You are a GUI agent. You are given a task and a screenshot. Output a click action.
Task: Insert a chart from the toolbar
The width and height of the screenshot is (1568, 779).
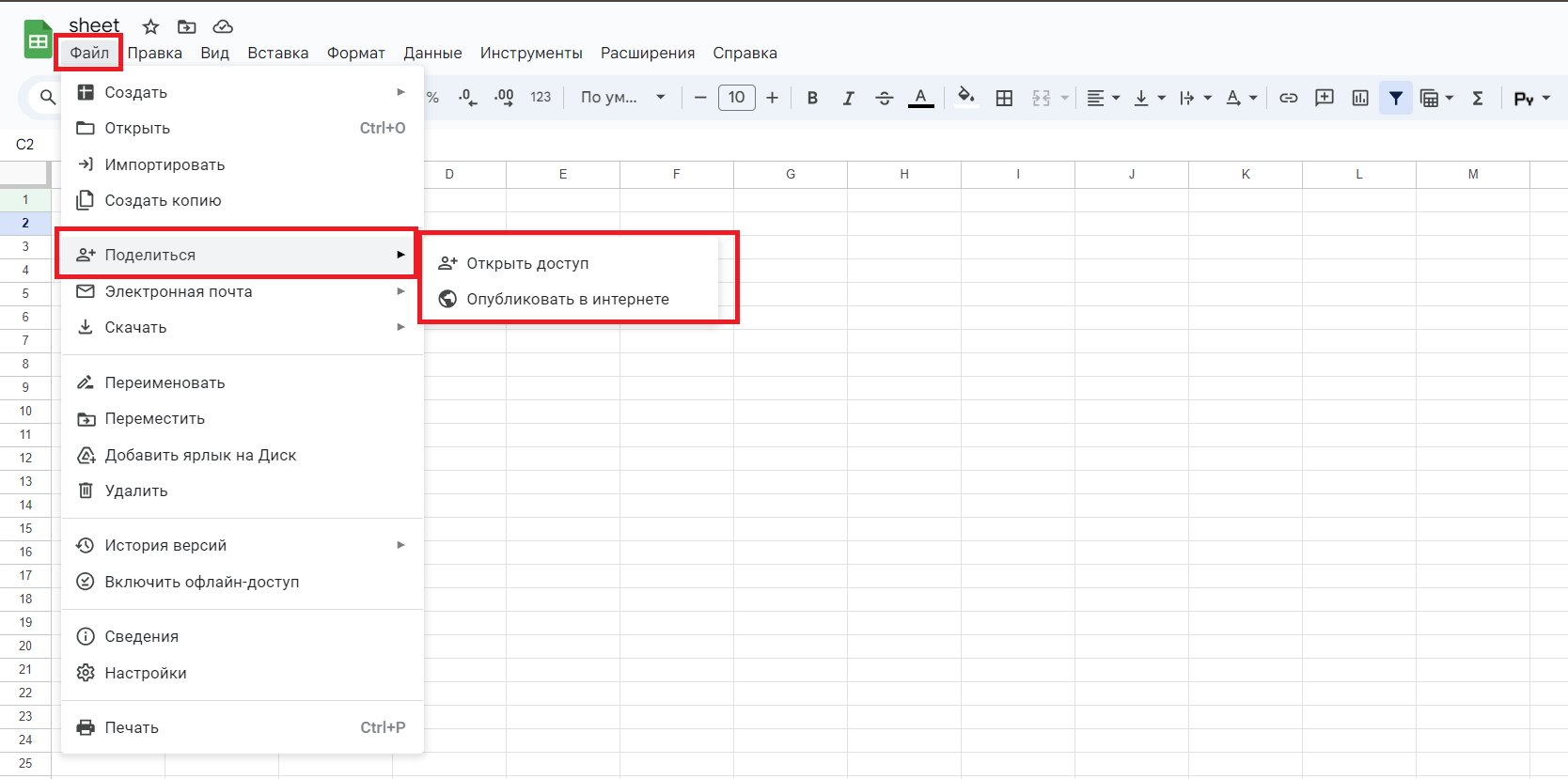1359,98
